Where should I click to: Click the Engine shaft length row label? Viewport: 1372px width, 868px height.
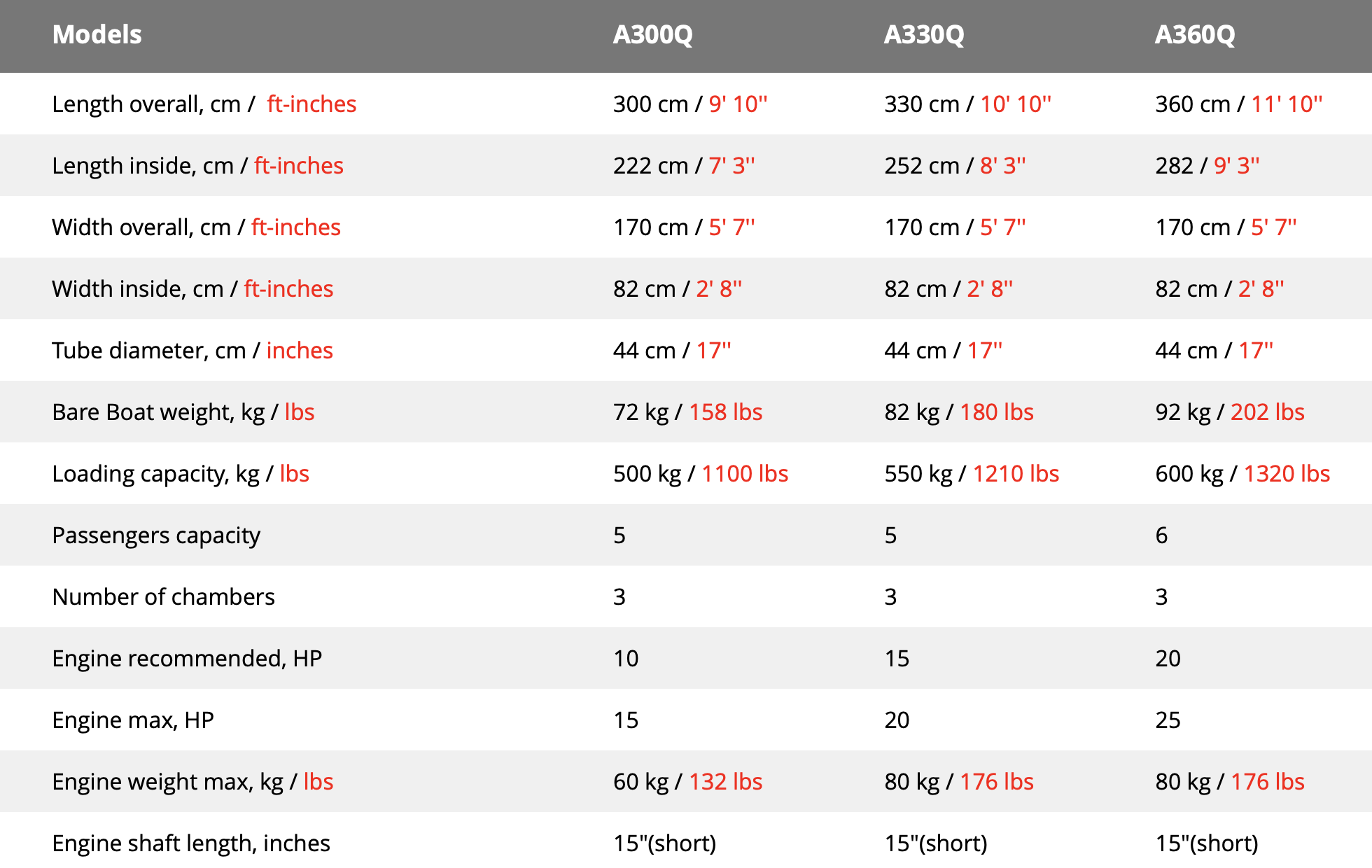pyautogui.click(x=191, y=843)
